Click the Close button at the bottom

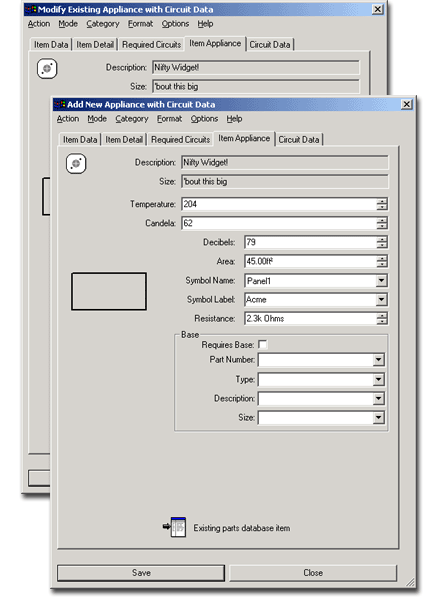click(x=313, y=573)
